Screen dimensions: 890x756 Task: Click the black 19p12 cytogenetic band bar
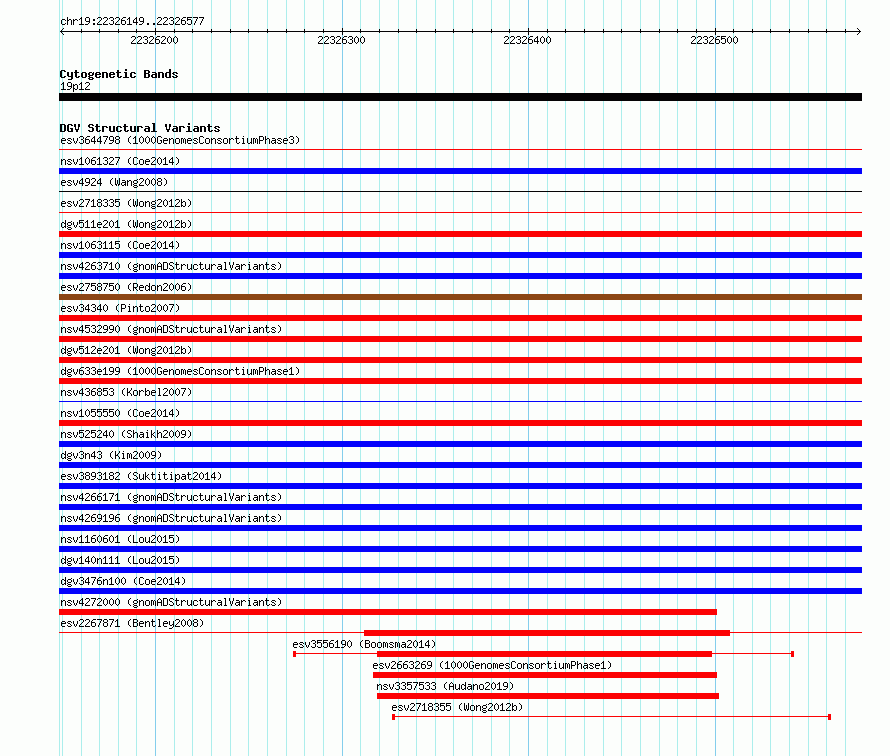(x=460, y=97)
